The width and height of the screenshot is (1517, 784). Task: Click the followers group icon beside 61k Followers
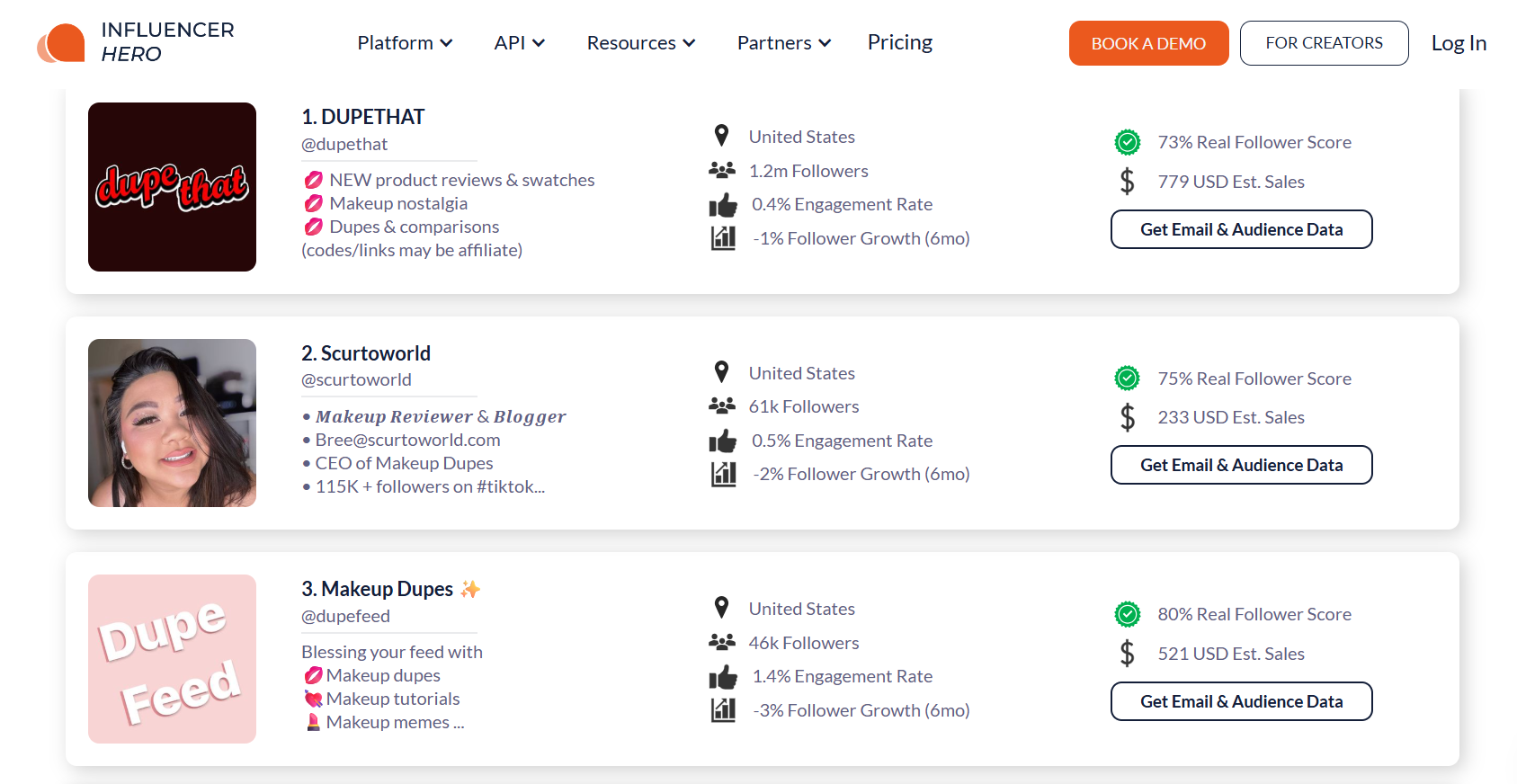click(722, 405)
